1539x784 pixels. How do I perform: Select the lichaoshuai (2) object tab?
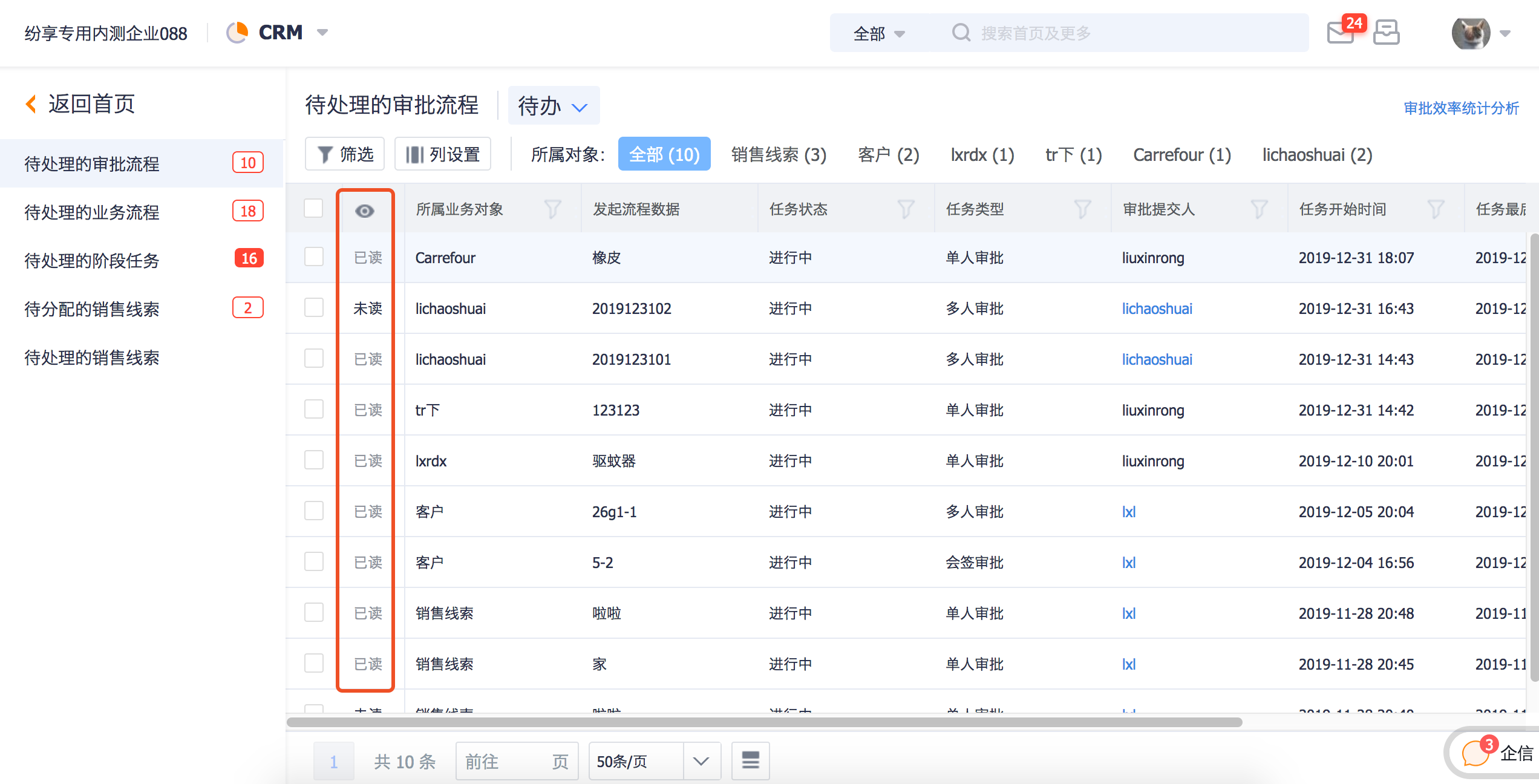tap(1317, 155)
